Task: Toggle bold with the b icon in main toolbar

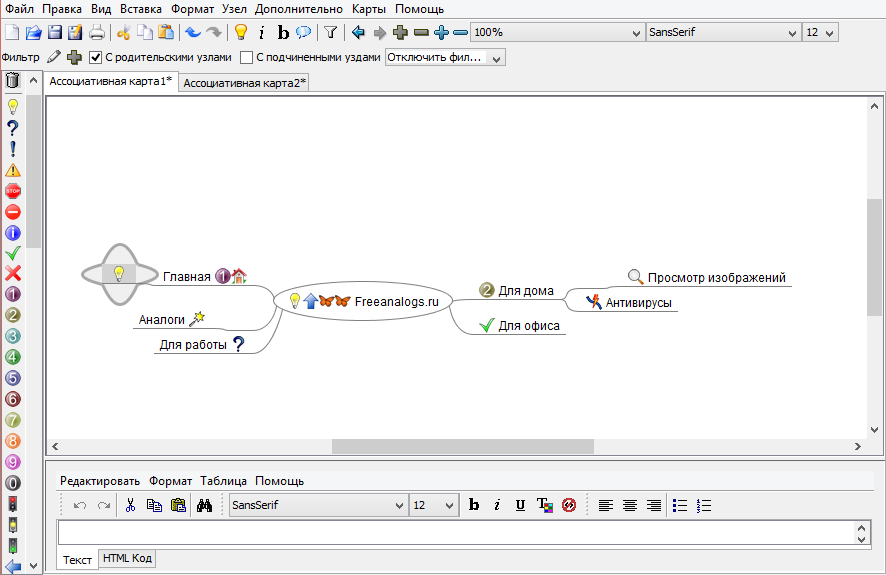Action: [283, 33]
